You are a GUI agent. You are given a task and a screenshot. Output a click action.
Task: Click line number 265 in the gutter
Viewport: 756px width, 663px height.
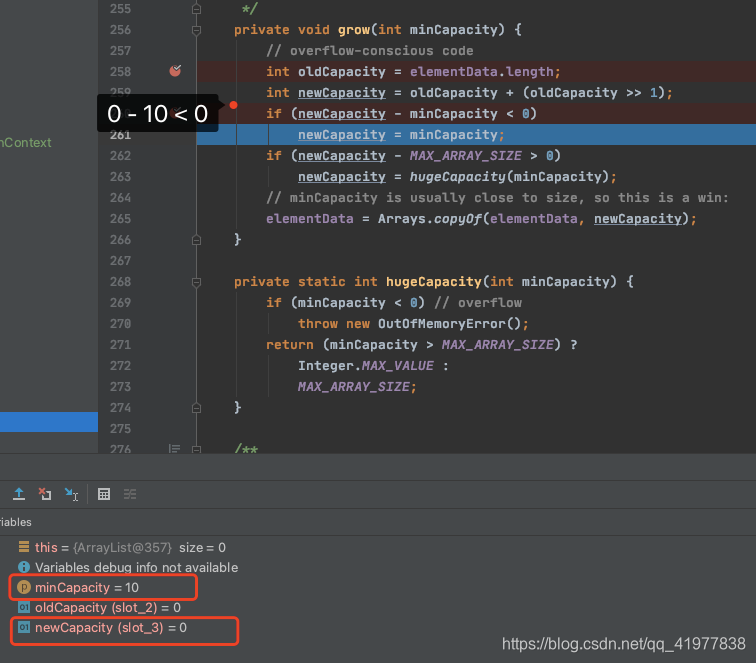pos(120,219)
